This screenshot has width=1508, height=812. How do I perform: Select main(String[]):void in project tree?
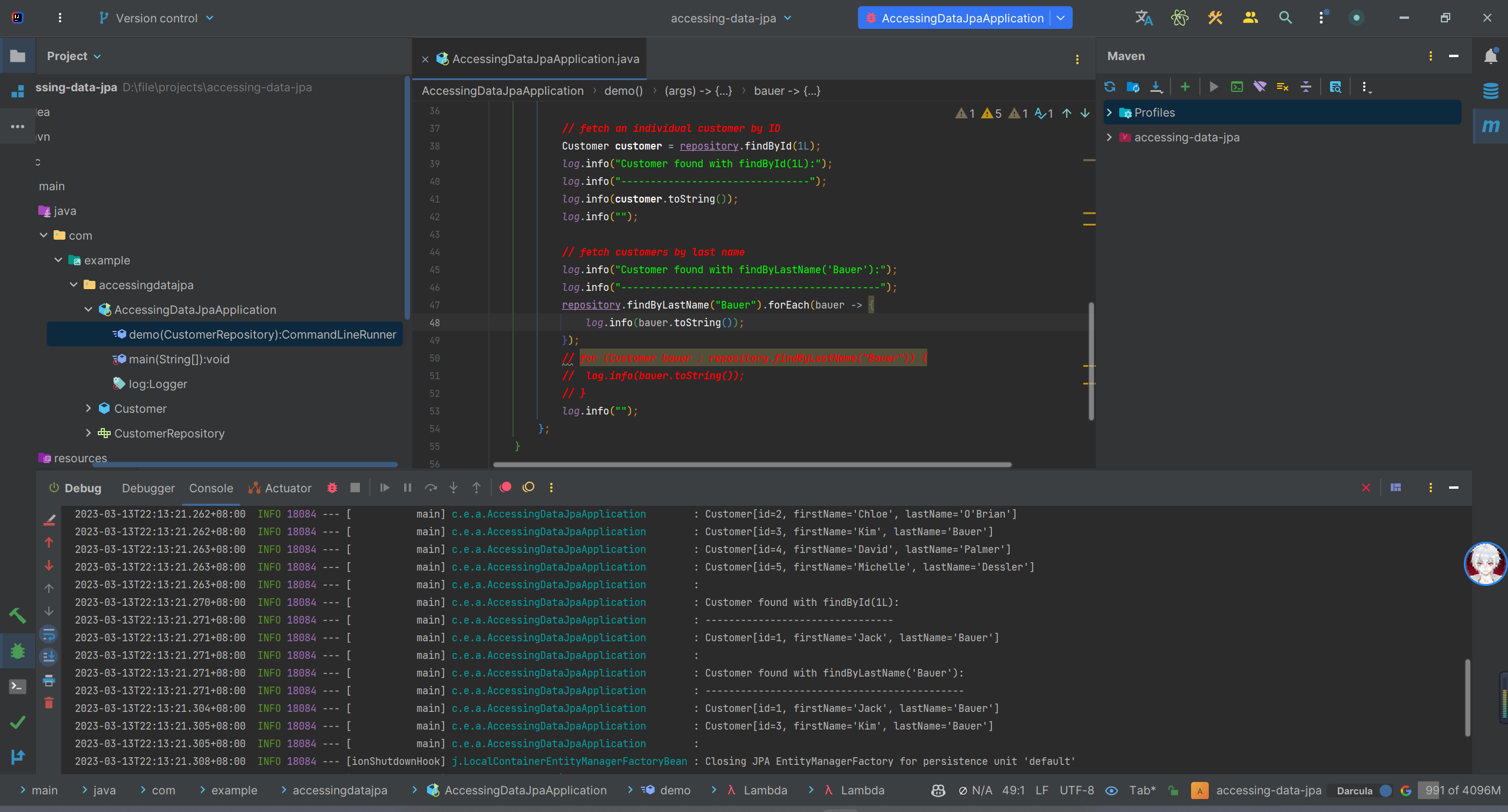[x=178, y=359]
